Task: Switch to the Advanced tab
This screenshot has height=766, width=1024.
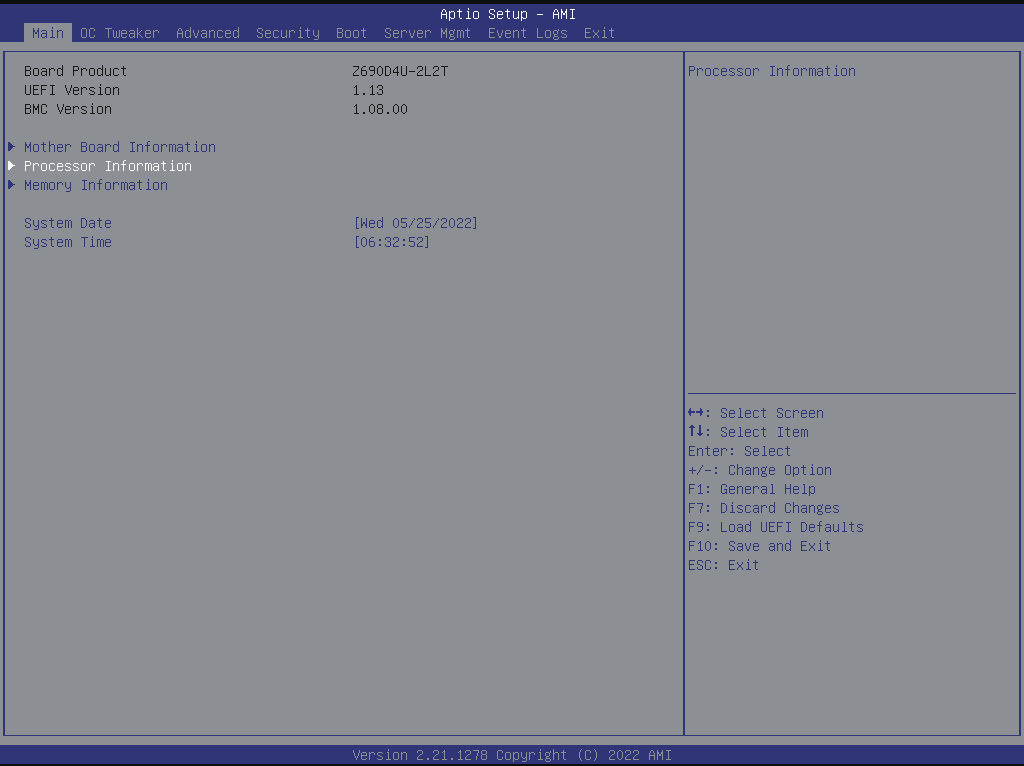Action: (x=207, y=33)
